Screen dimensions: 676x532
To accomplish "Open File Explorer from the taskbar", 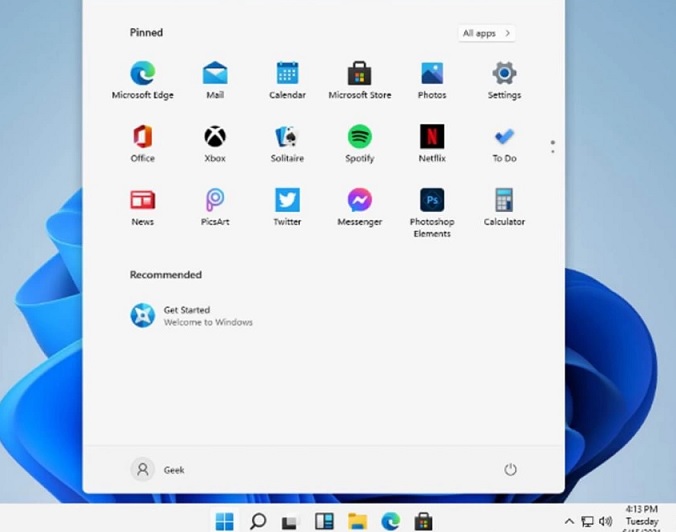I will 357,521.
